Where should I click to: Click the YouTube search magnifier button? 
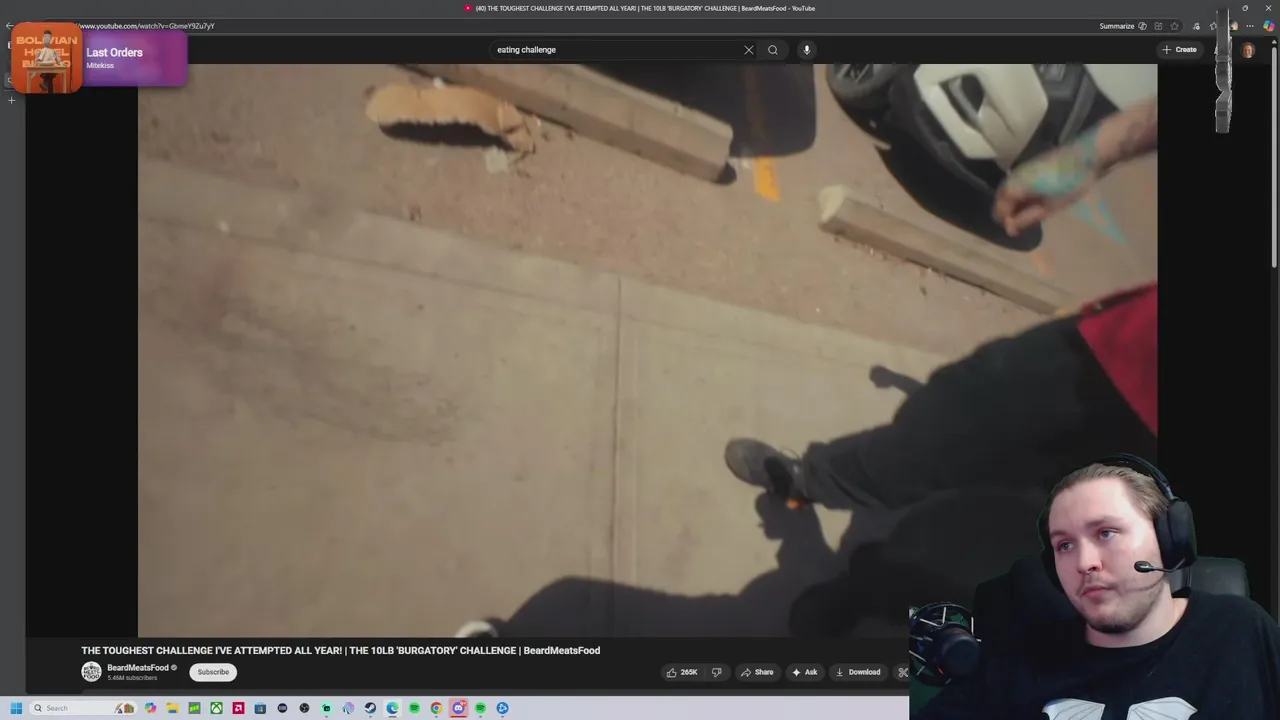[773, 50]
